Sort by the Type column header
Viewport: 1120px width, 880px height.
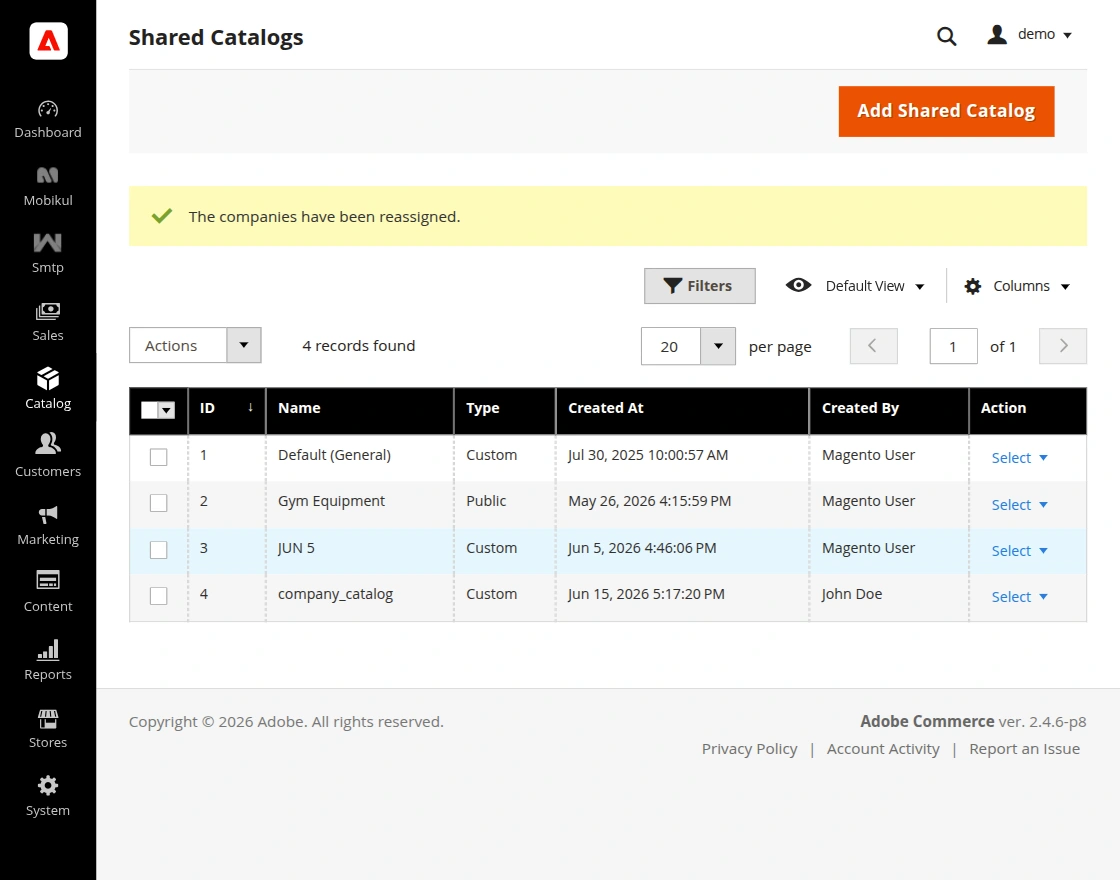(504, 411)
